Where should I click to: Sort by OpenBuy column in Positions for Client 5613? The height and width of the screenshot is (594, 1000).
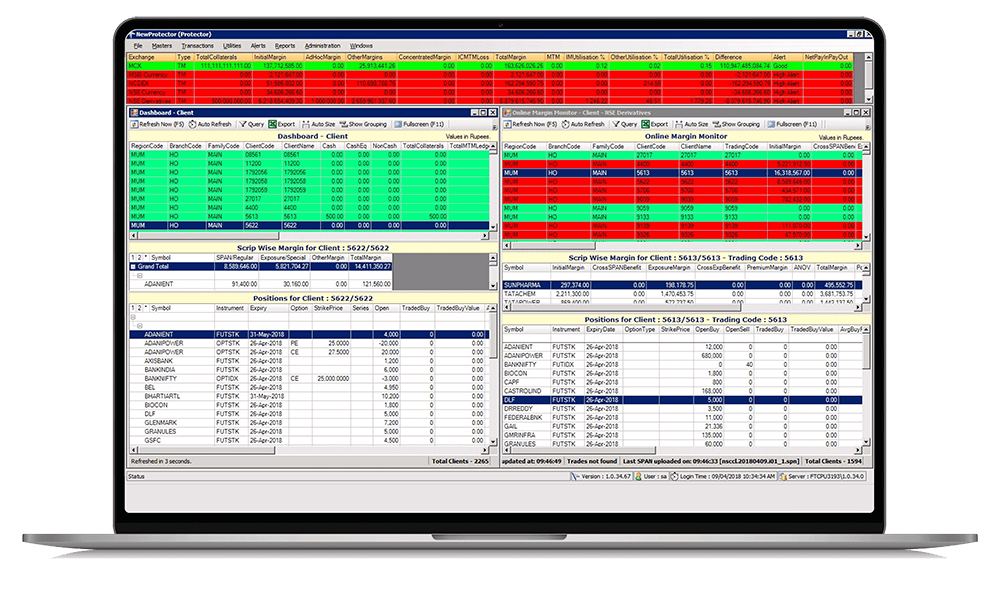tap(709, 330)
